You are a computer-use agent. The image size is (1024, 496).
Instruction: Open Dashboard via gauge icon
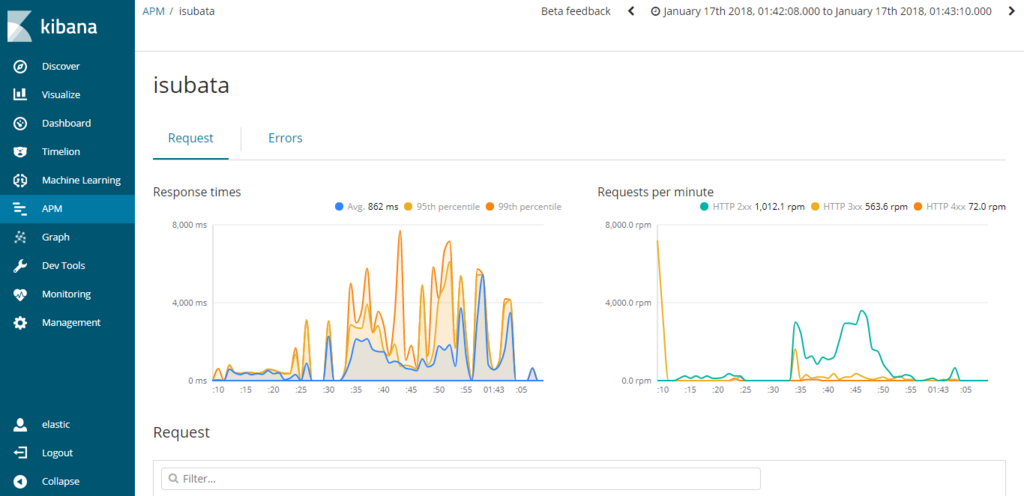pyautogui.click(x=20, y=123)
